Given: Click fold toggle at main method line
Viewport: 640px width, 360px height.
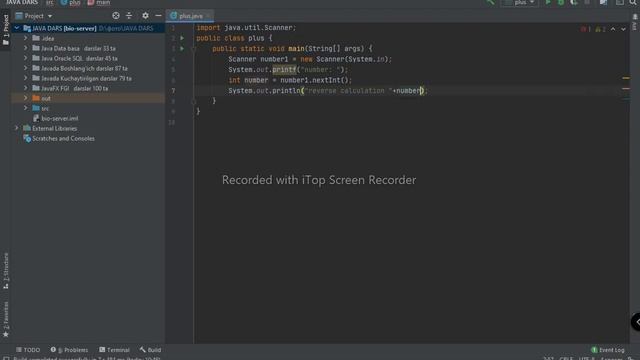Looking at the screenshot, I should pos(194,49).
